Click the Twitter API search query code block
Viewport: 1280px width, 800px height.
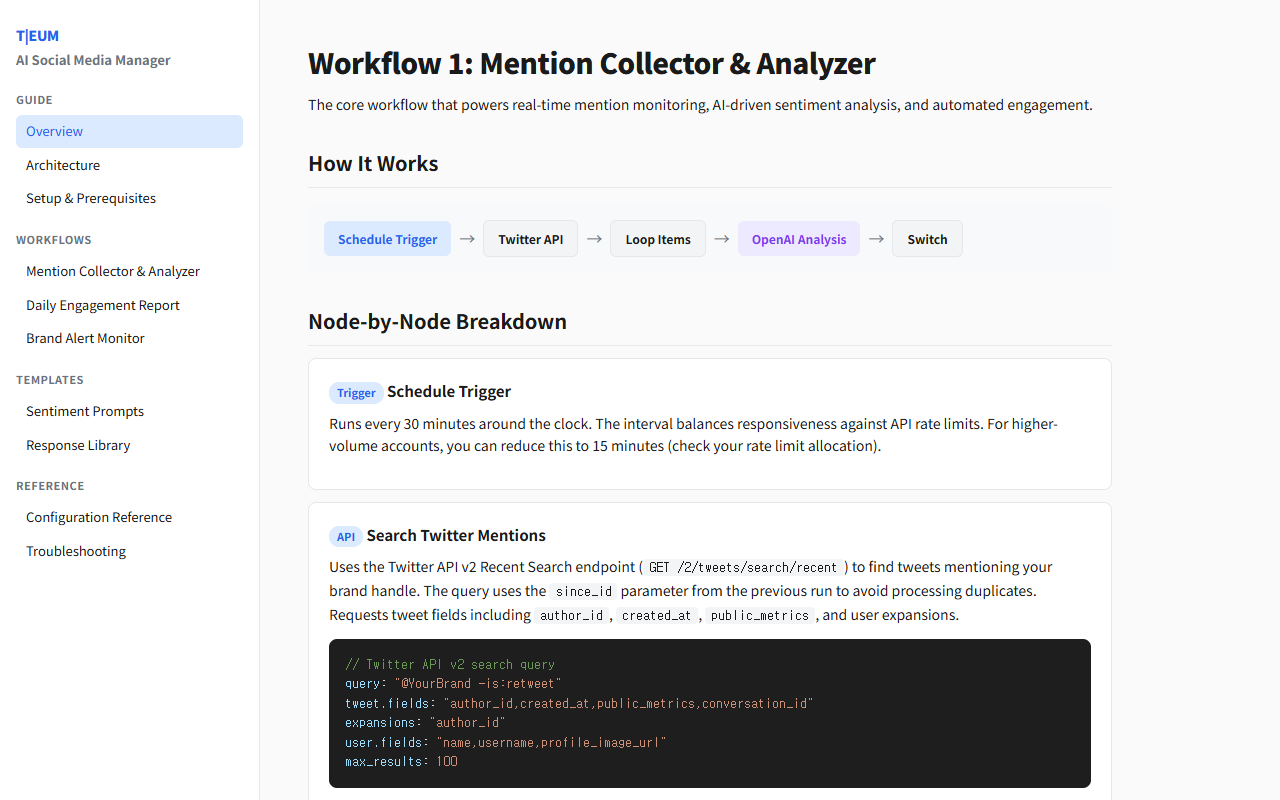709,712
